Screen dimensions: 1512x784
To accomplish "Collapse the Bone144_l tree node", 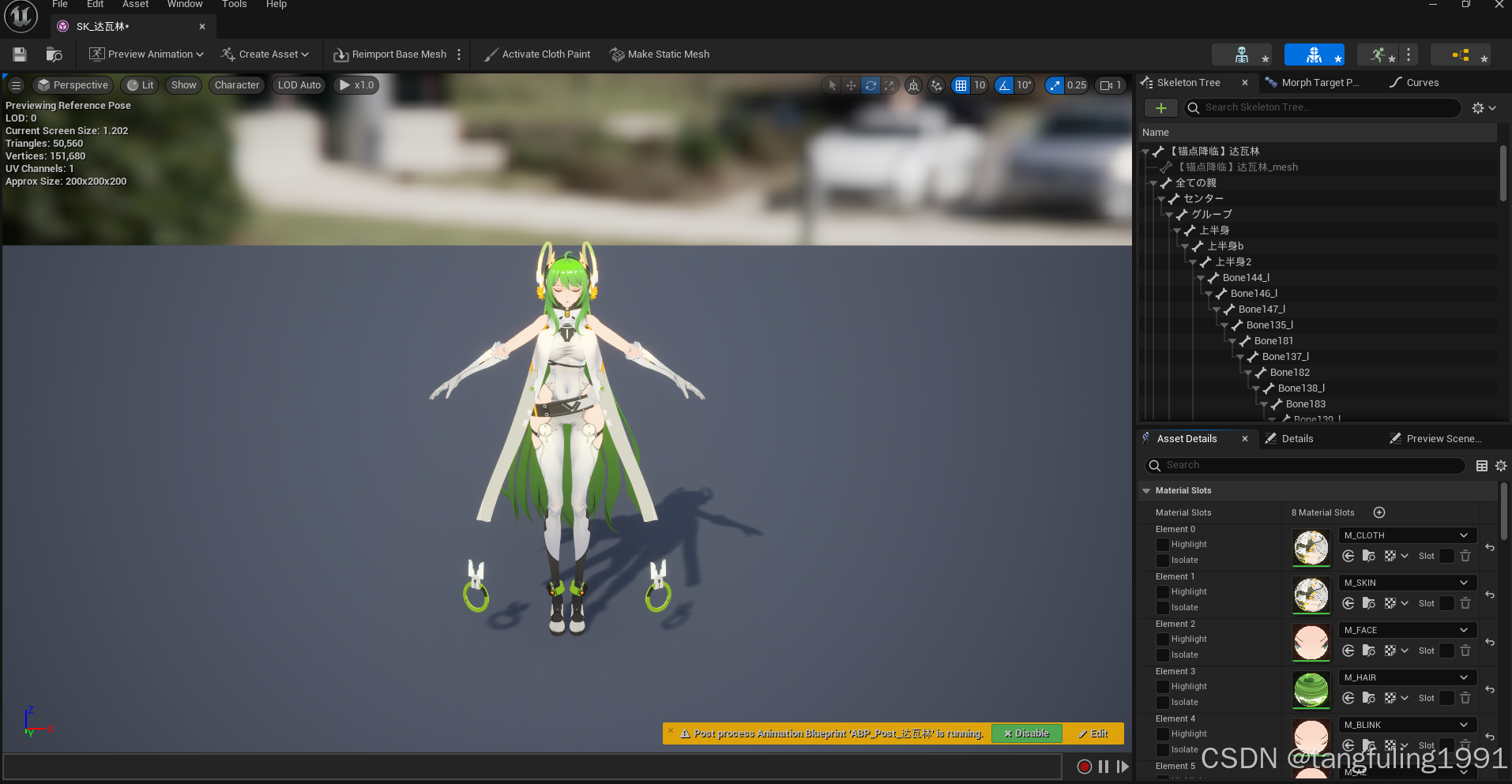I will (x=1201, y=278).
